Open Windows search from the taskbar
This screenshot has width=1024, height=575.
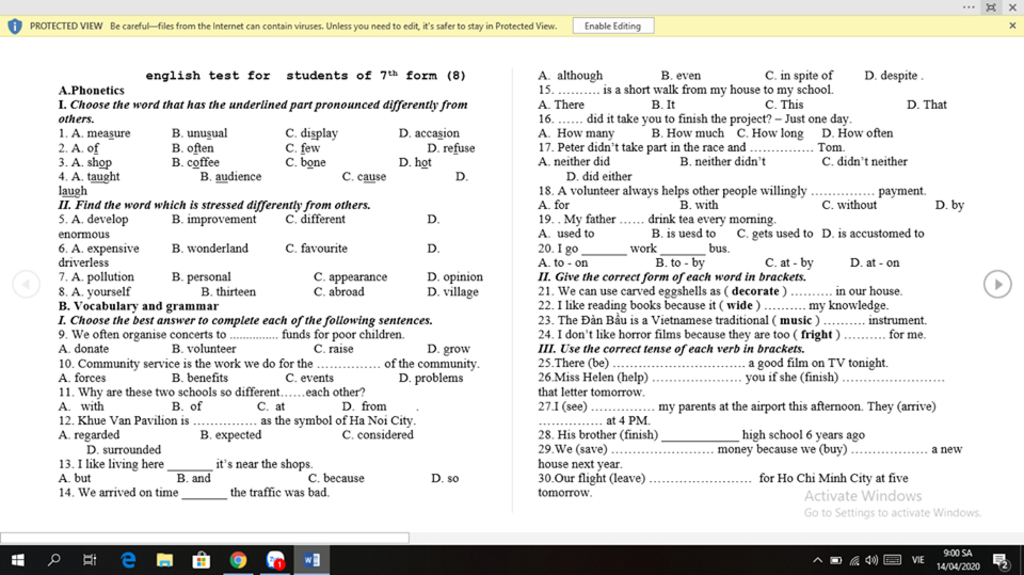click(x=54, y=560)
